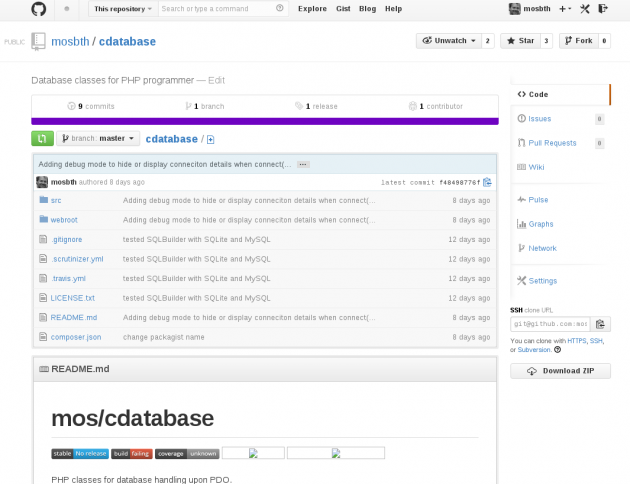The width and height of the screenshot is (630, 484).
Task: Open the .travis.yml file
Action: (68, 278)
